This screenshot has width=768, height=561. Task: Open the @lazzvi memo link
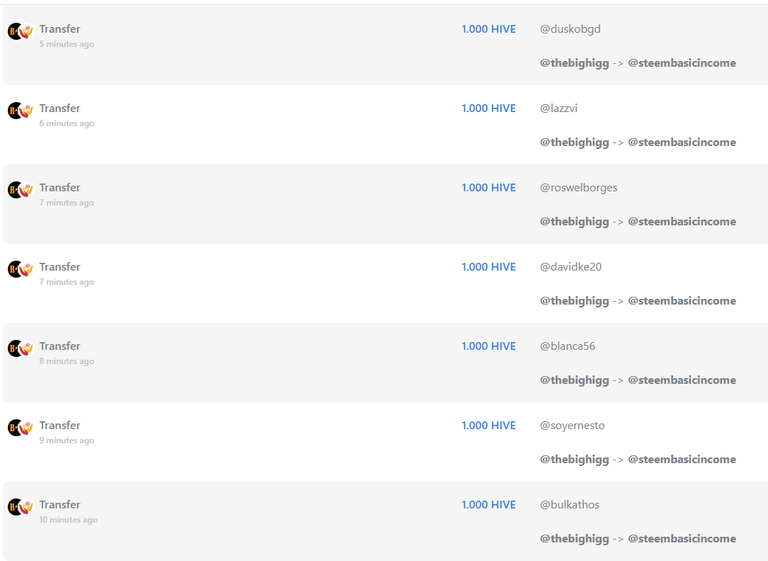pos(558,108)
